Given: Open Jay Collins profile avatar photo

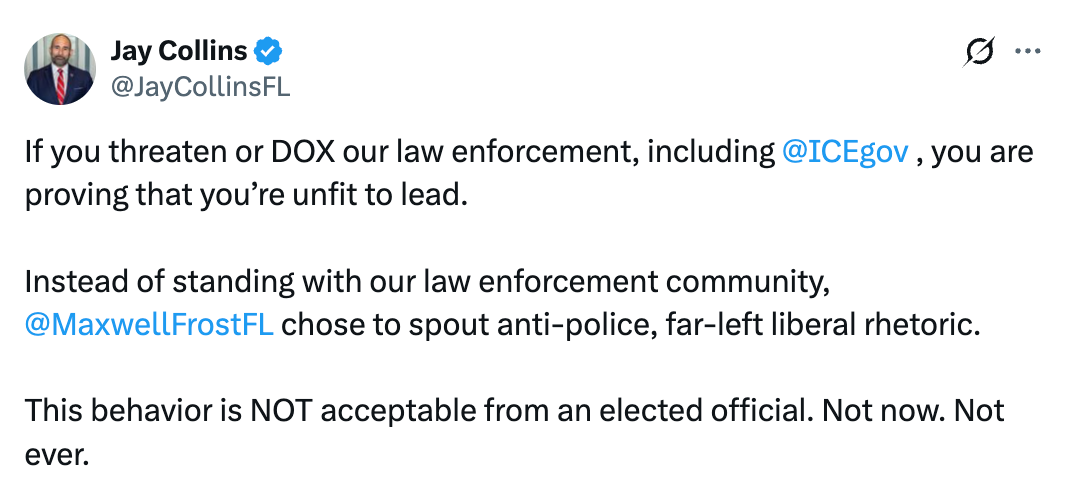Looking at the screenshot, I should (66, 69).
